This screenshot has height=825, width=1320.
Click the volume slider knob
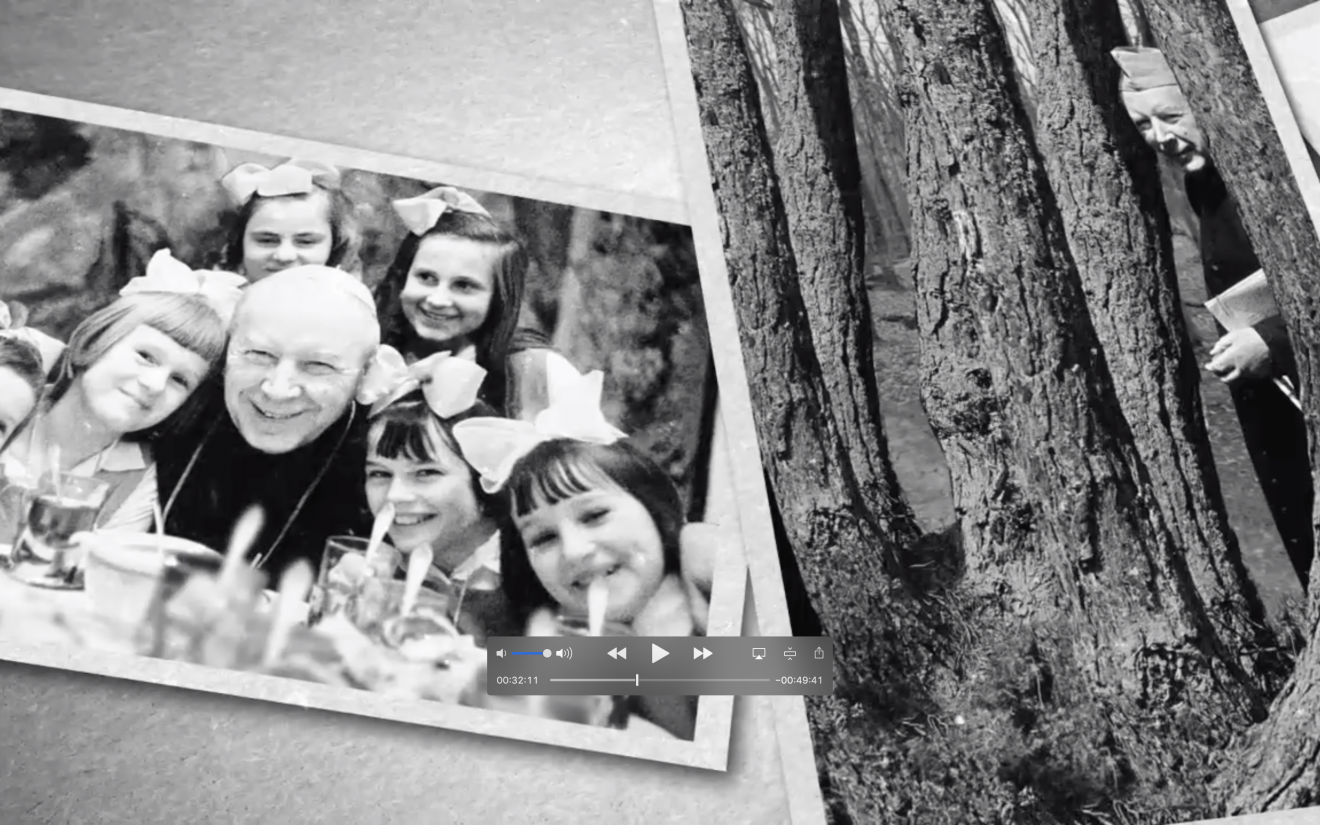[x=547, y=653]
